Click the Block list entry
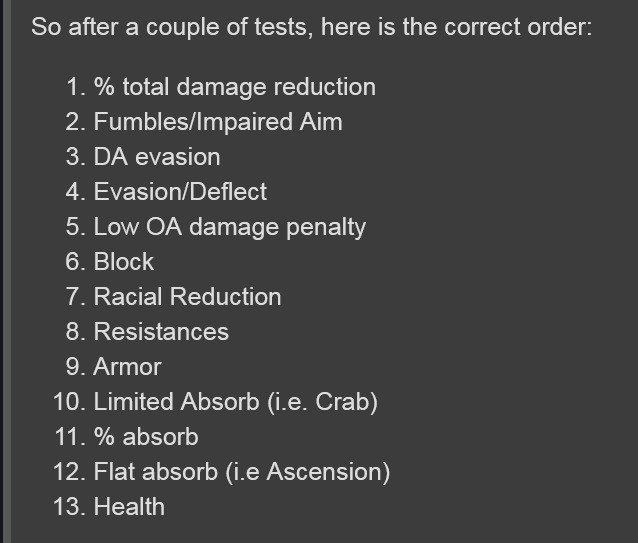The height and width of the screenshot is (543, 638). [124, 262]
